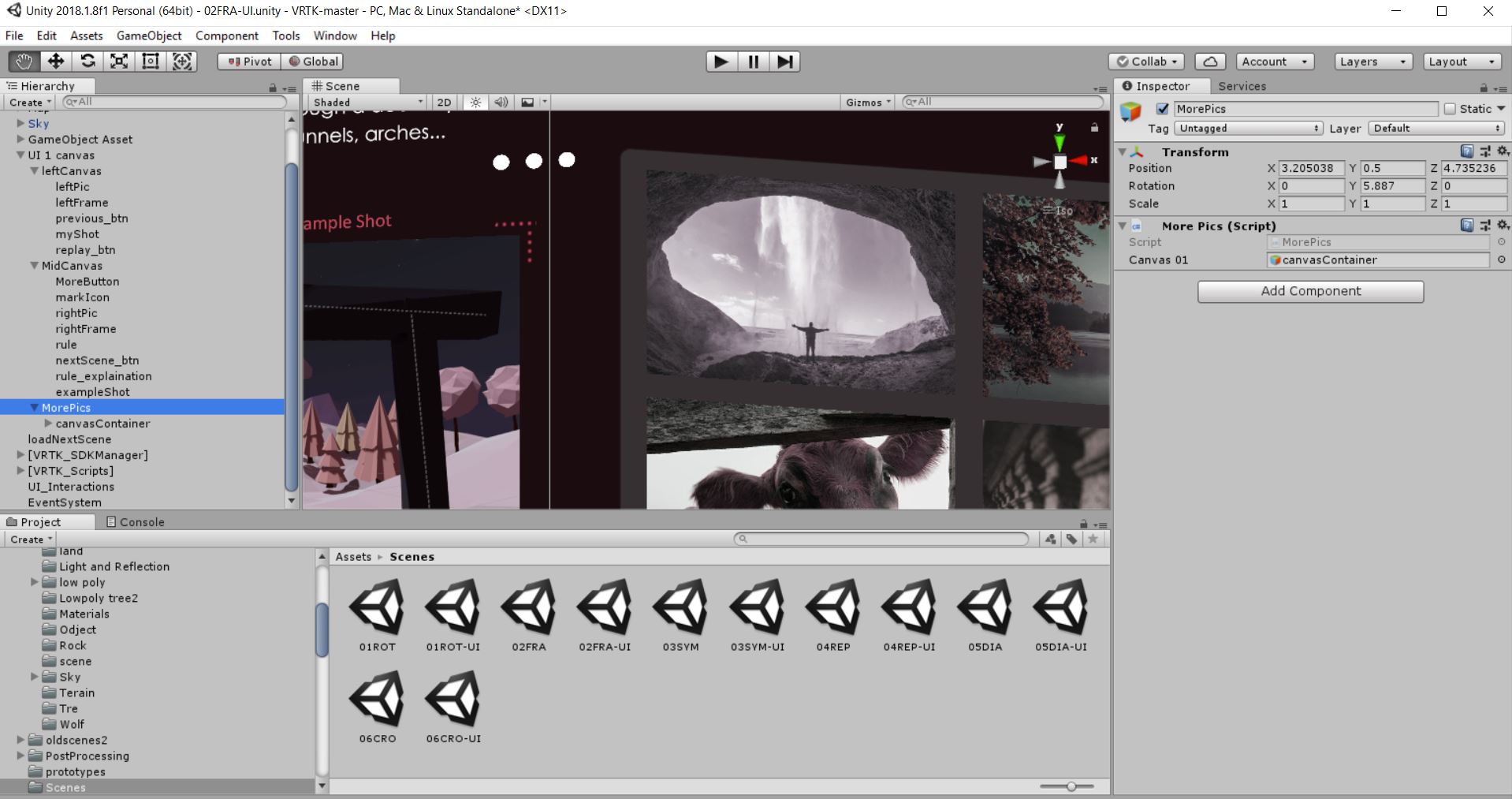Open the 02FRA-UI scene asset
The width and height of the screenshot is (1512, 799).
point(605,615)
